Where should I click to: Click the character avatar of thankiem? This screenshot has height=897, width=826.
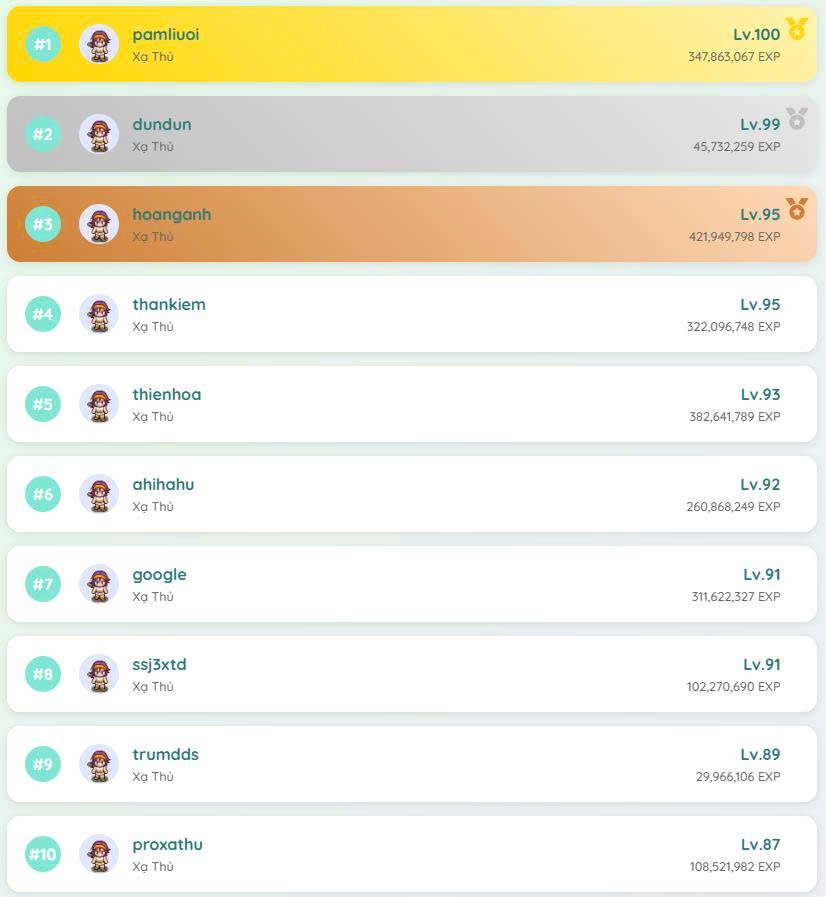[99, 314]
